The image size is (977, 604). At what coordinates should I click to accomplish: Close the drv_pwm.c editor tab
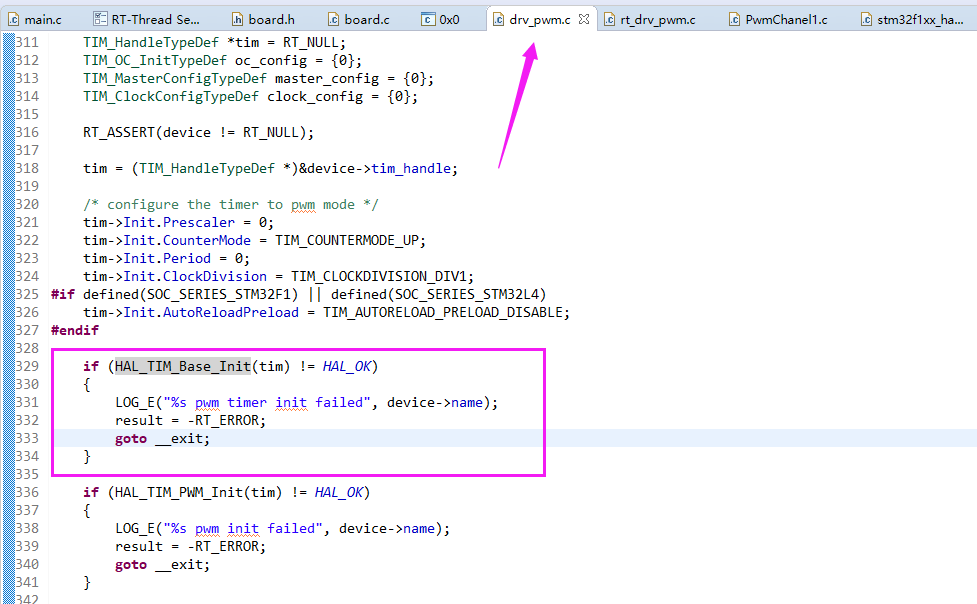coord(585,19)
